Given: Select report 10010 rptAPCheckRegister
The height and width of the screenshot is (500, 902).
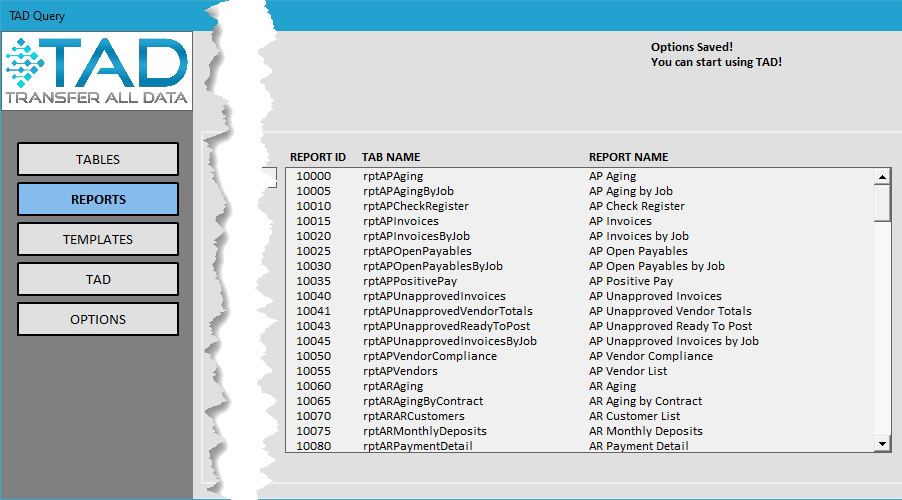Looking at the screenshot, I should pos(579,206).
